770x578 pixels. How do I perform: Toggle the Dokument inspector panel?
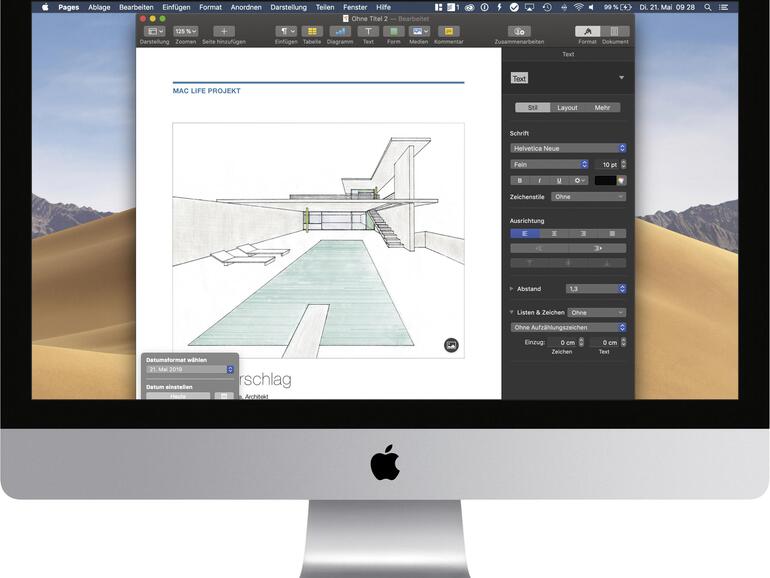[x=615, y=31]
